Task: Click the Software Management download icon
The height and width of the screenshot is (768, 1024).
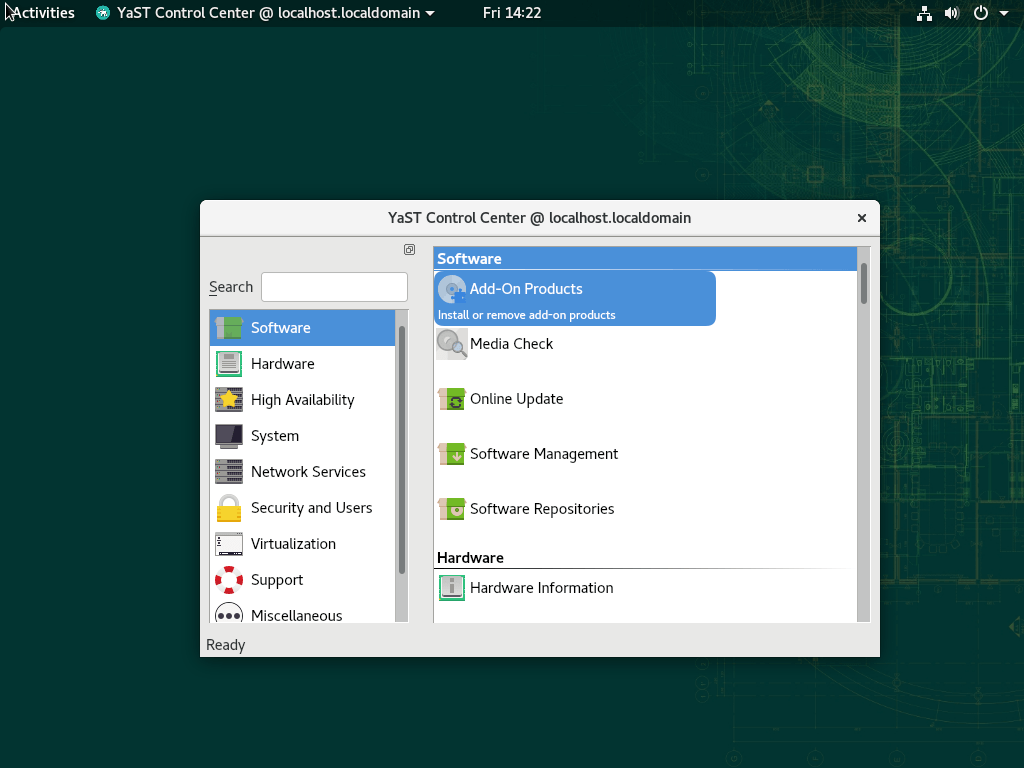Action: [x=452, y=454]
